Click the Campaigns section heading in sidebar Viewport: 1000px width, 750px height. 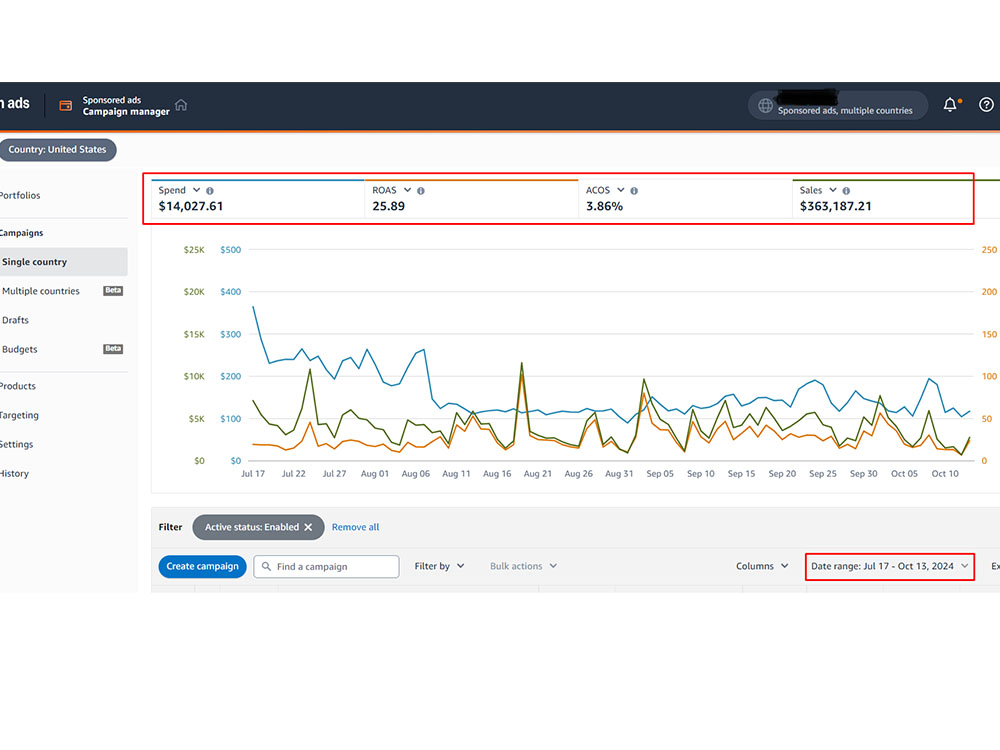coord(22,233)
